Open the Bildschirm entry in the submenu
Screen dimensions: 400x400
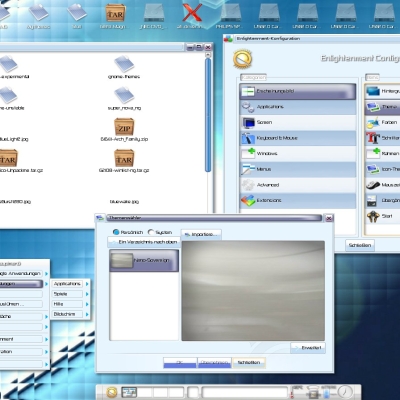(67, 314)
